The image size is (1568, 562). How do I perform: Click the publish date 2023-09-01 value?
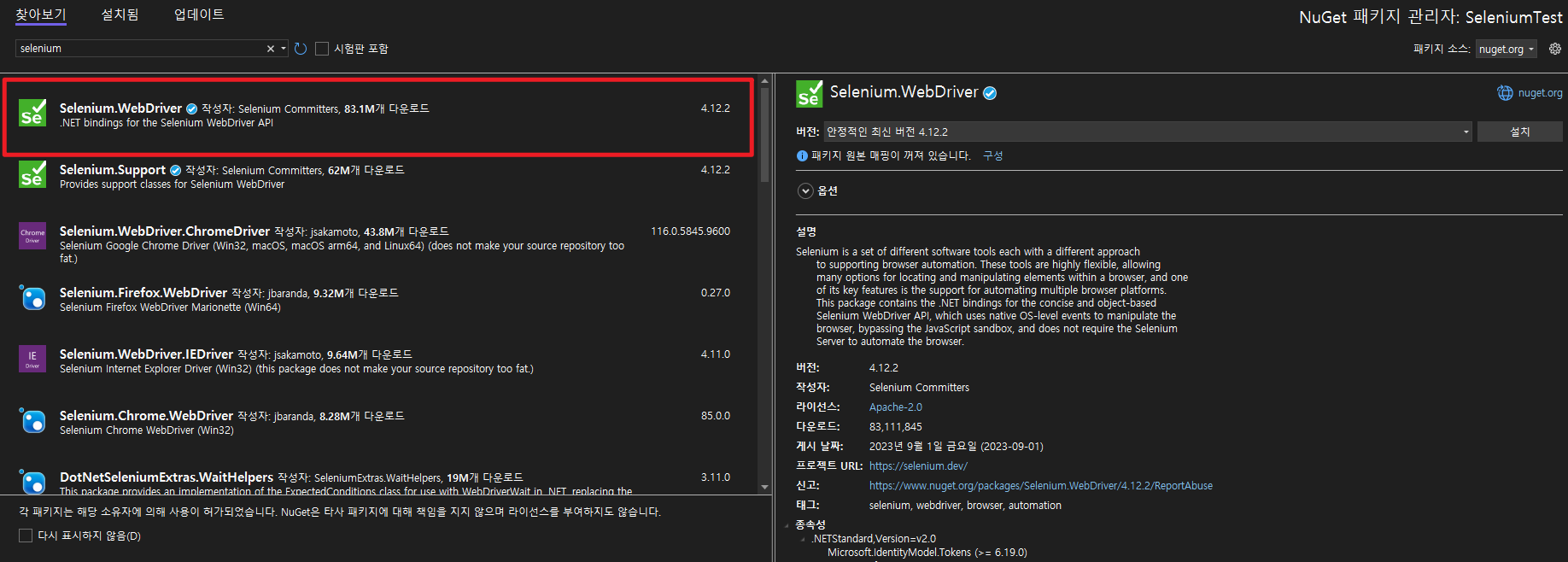click(956, 447)
